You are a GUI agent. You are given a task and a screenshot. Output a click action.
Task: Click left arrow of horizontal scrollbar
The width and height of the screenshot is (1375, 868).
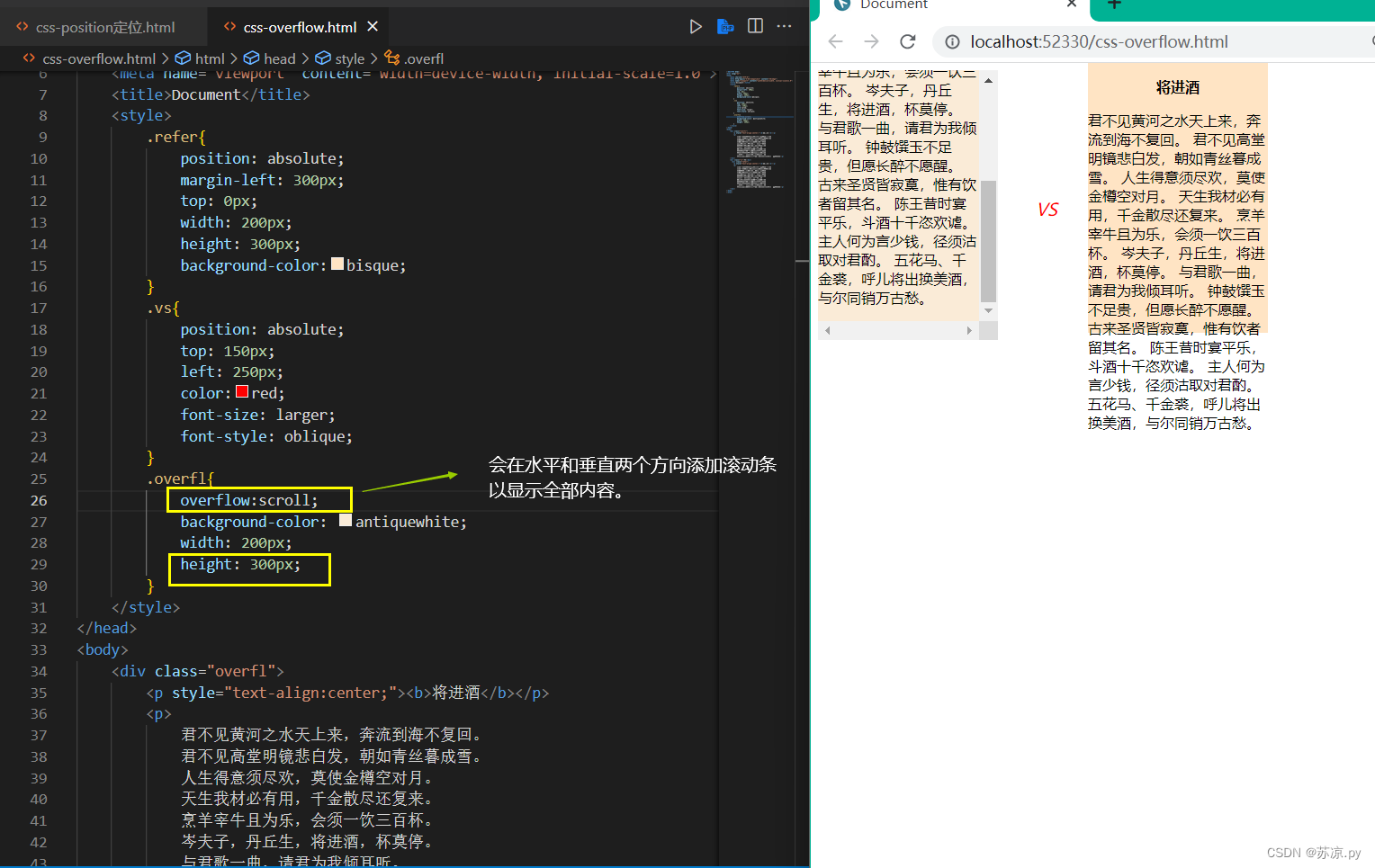pos(827,330)
